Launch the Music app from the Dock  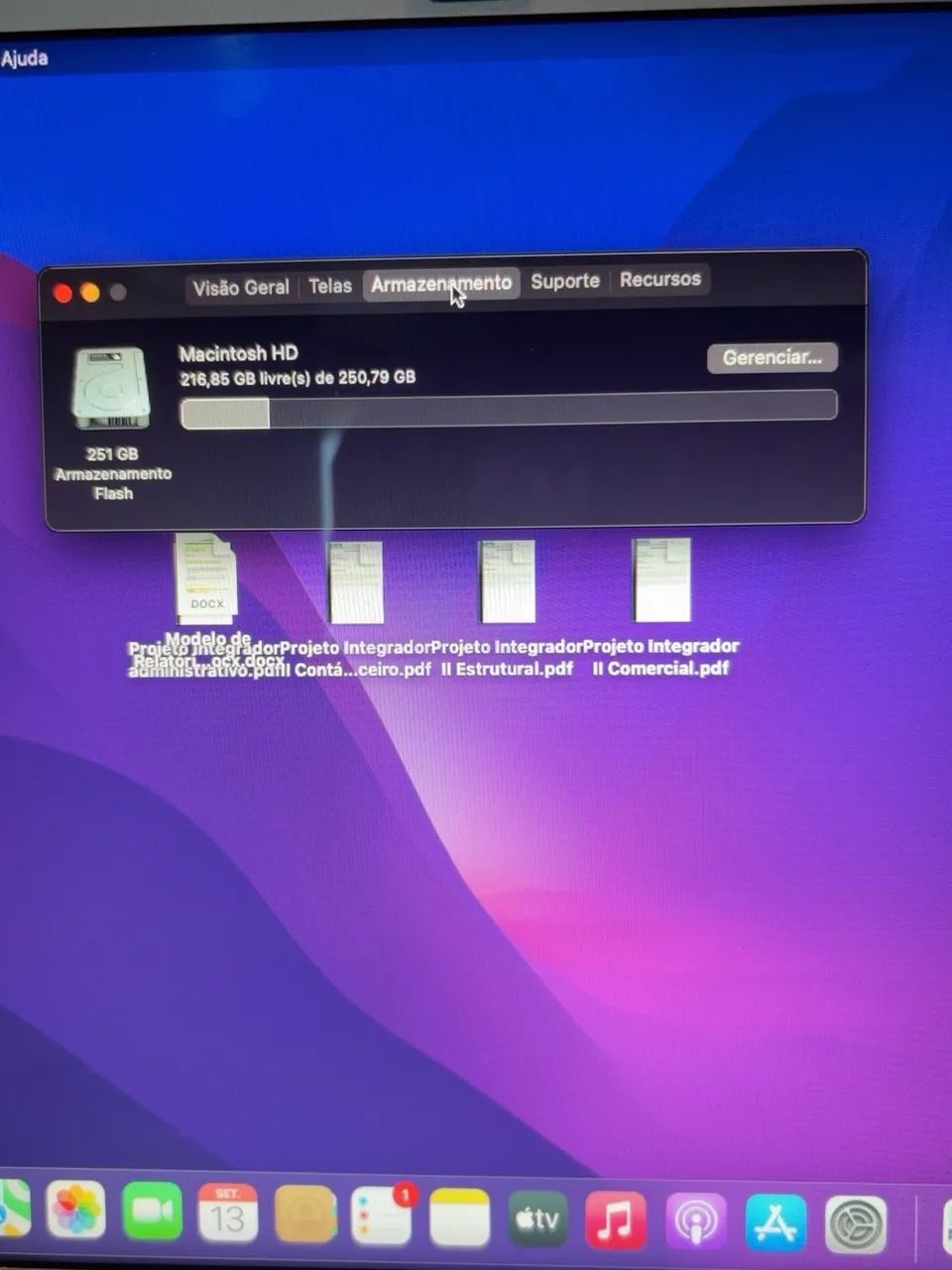pyautogui.click(x=616, y=1219)
